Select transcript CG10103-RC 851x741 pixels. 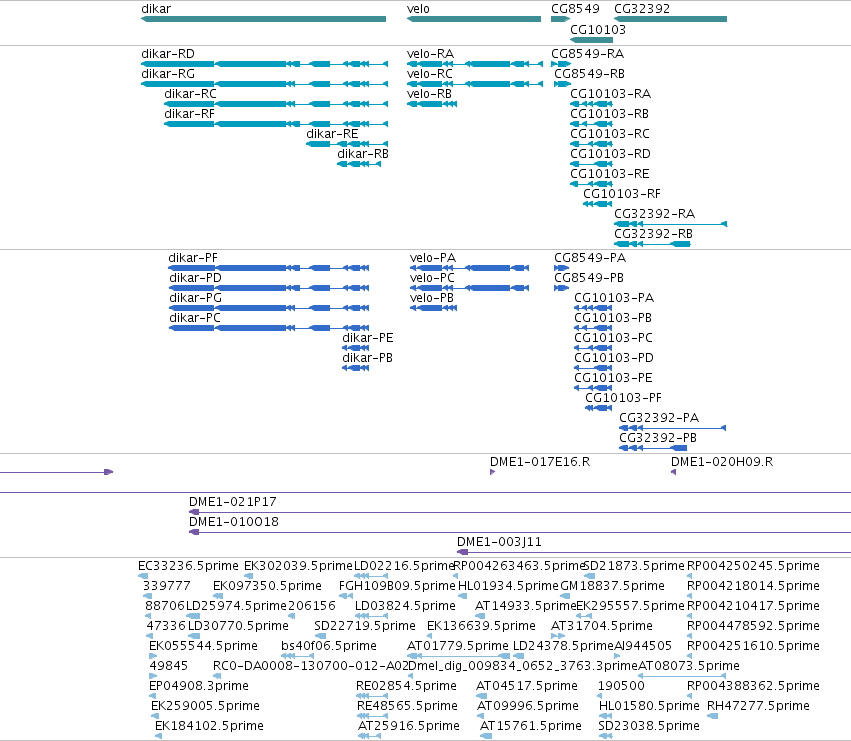click(591, 144)
